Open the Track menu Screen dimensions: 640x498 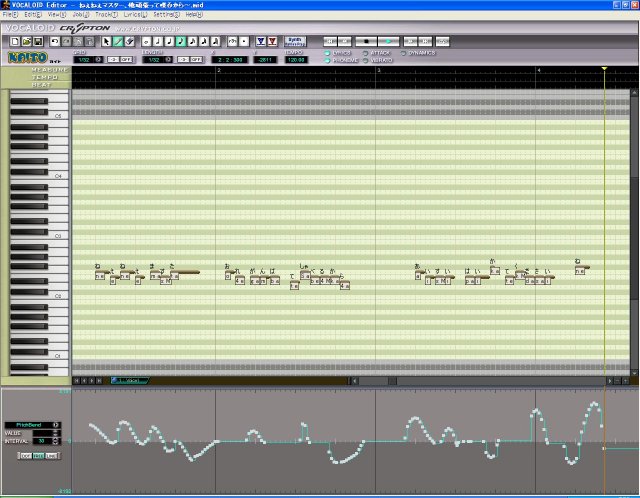(x=107, y=15)
